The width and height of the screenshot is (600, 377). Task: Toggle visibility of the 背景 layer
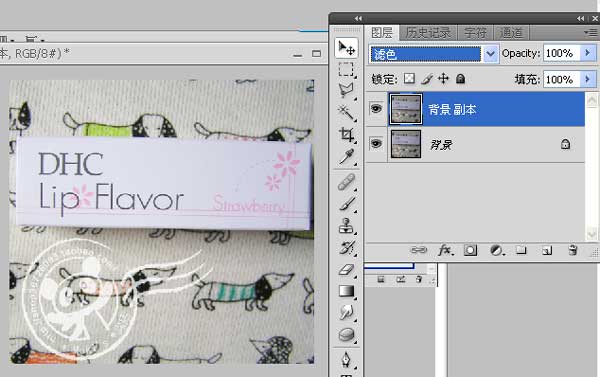coord(376,144)
